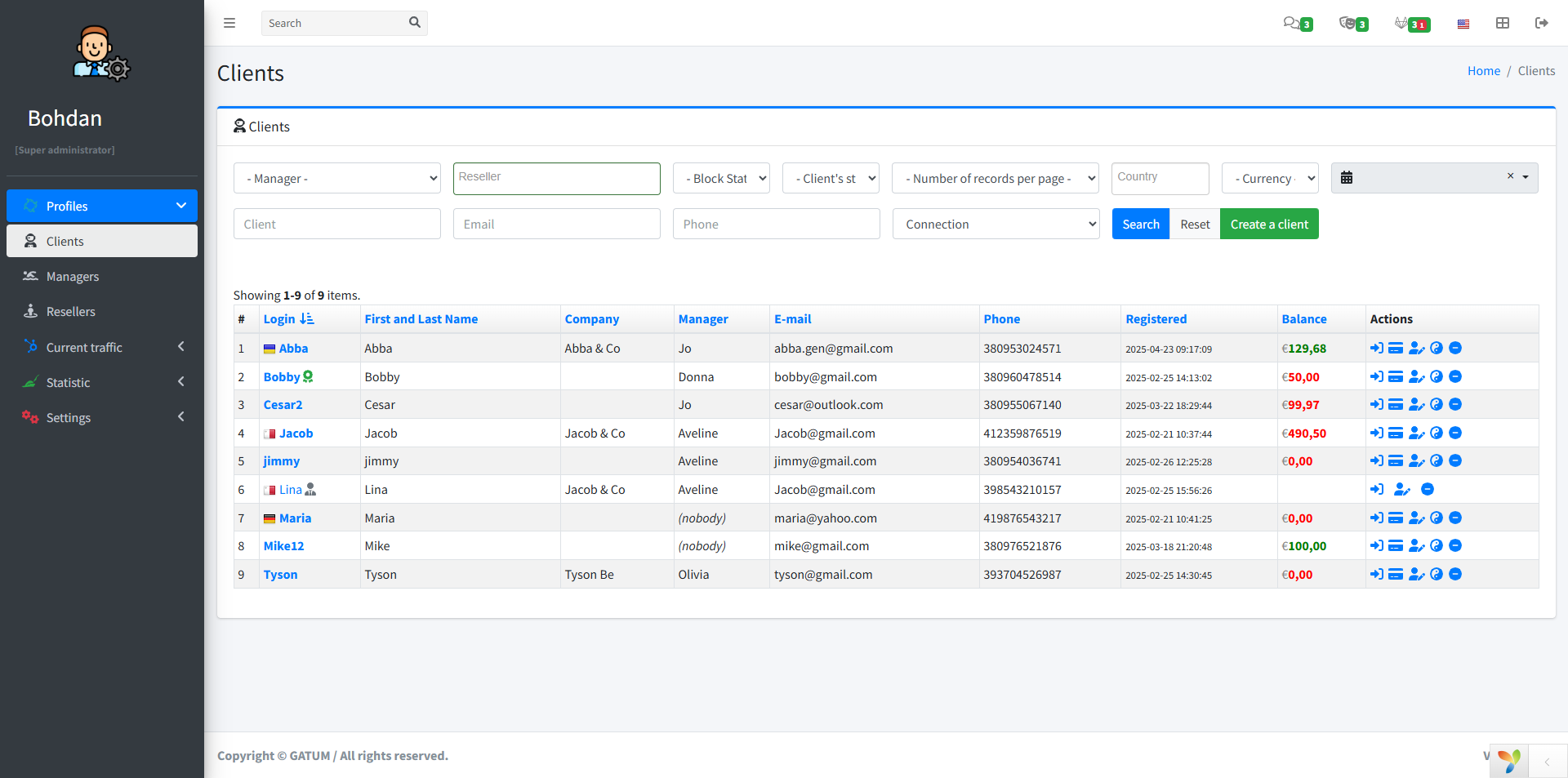Click the logout icon at top right
This screenshot has width=1568, height=778.
pos(1541,23)
